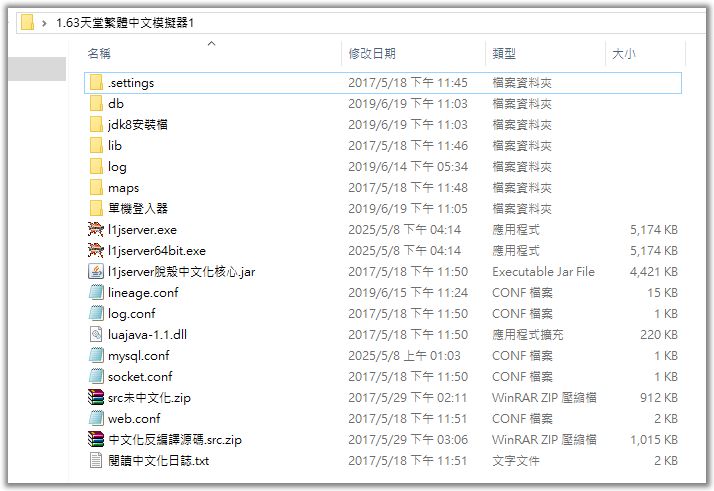Sort by 類型 column header
This screenshot has width=714, height=491.
point(504,54)
